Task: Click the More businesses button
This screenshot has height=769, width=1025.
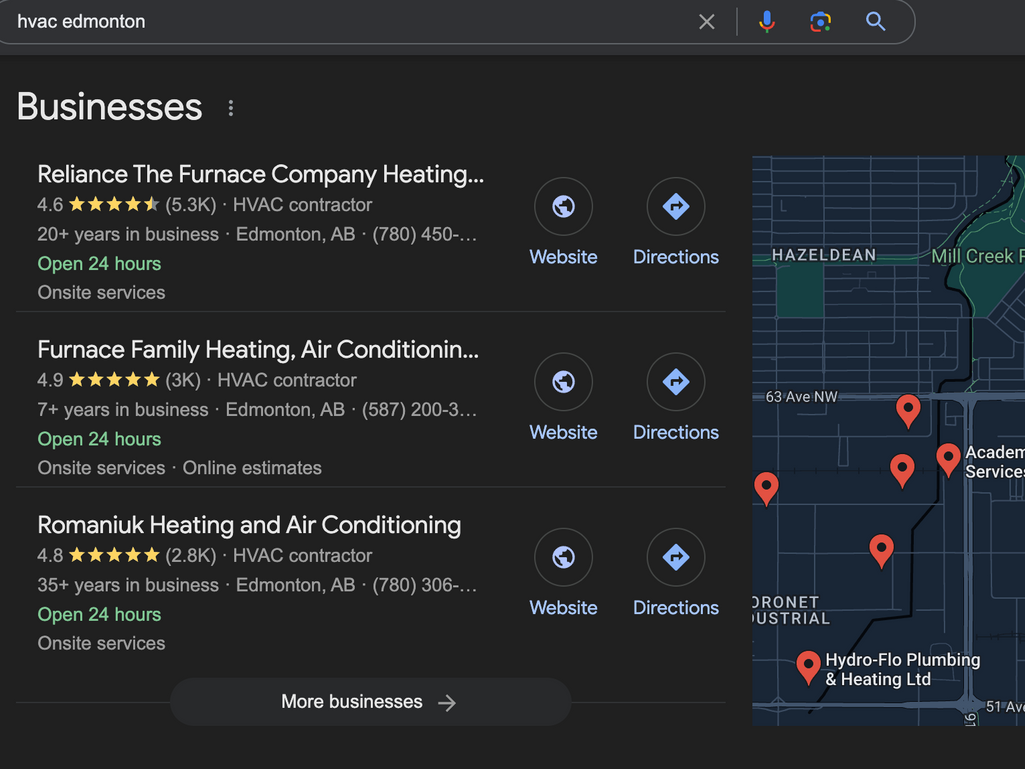Action: pyautogui.click(x=371, y=702)
